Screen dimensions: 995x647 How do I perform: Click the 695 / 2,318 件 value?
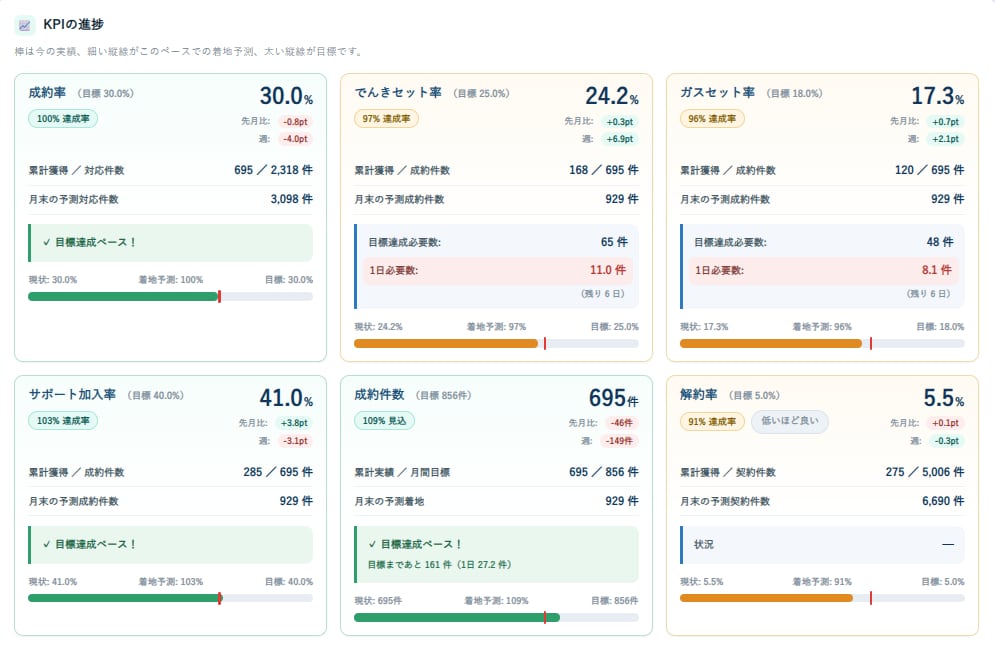click(x=273, y=170)
